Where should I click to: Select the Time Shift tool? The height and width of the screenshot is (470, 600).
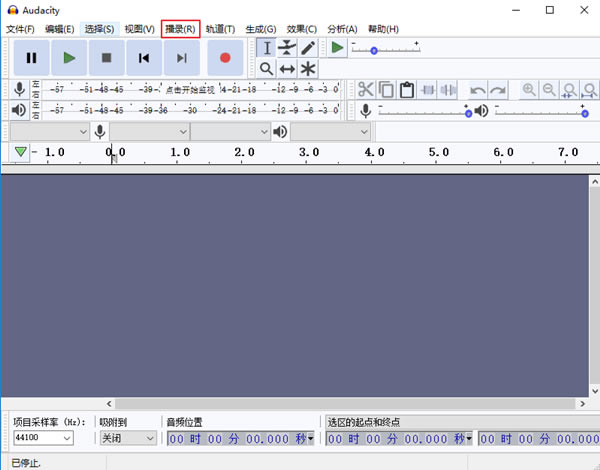click(x=287, y=68)
